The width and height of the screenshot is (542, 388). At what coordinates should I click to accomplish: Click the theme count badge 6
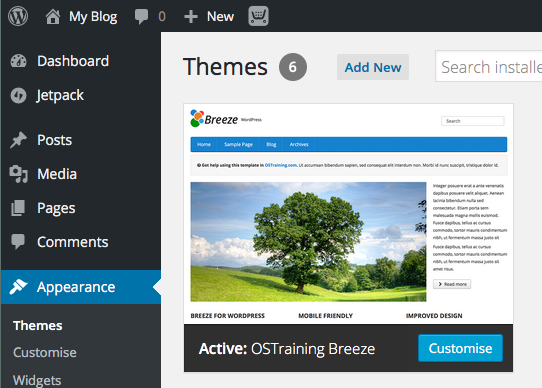293,67
